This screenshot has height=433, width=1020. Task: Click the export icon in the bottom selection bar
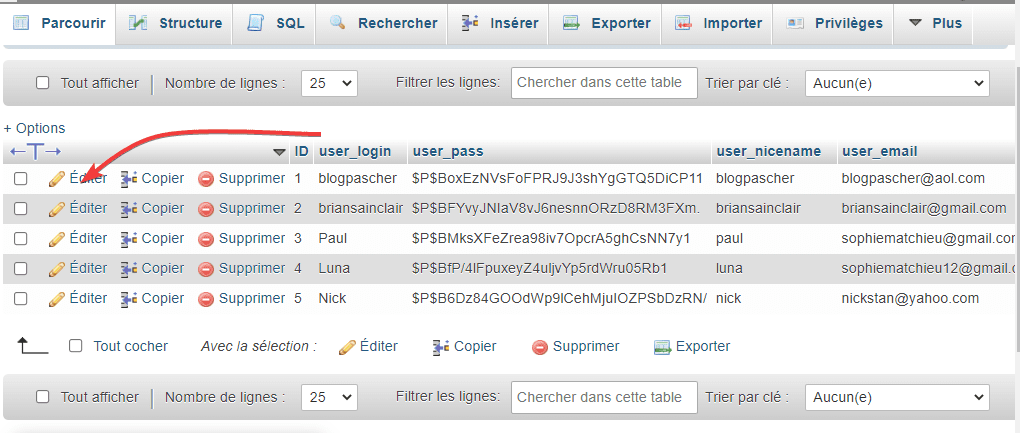pyautogui.click(x=662, y=347)
